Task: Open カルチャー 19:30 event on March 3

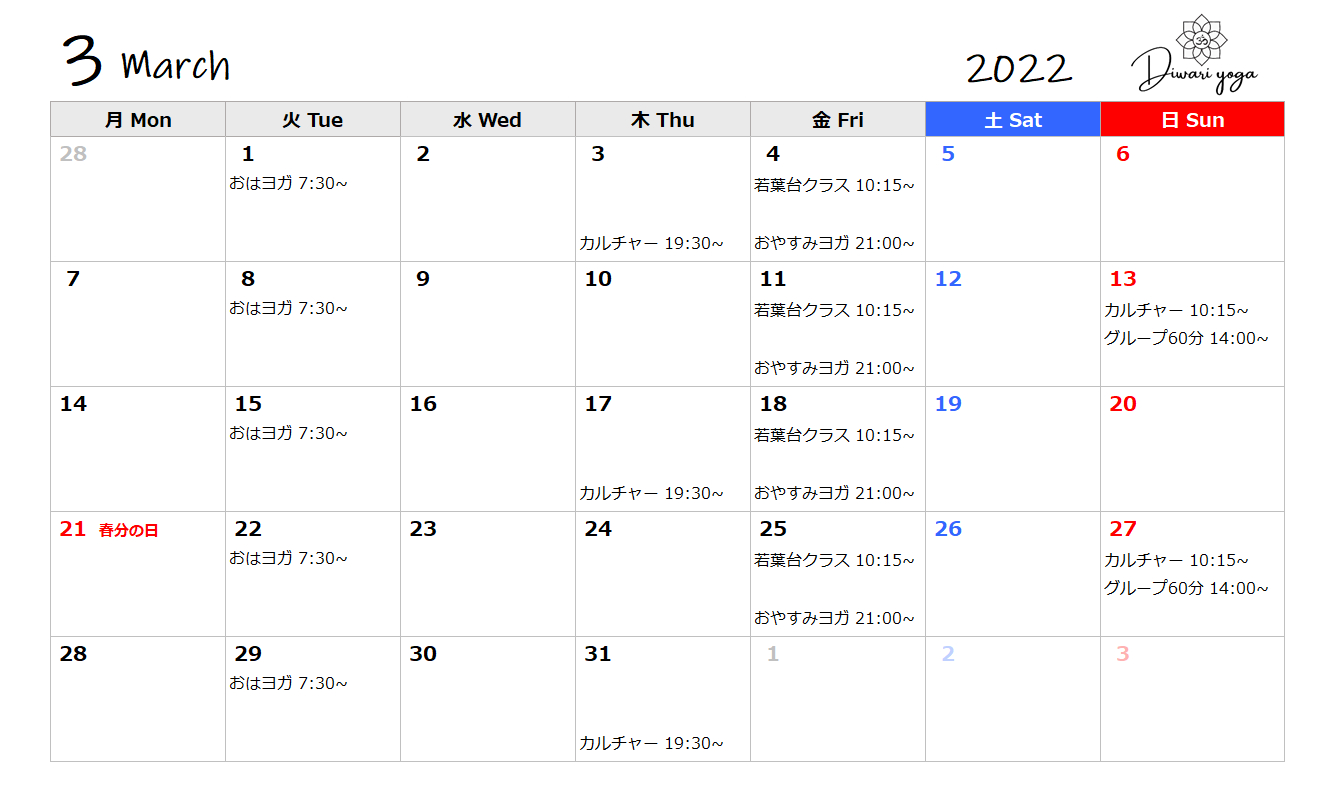Action: [x=651, y=243]
